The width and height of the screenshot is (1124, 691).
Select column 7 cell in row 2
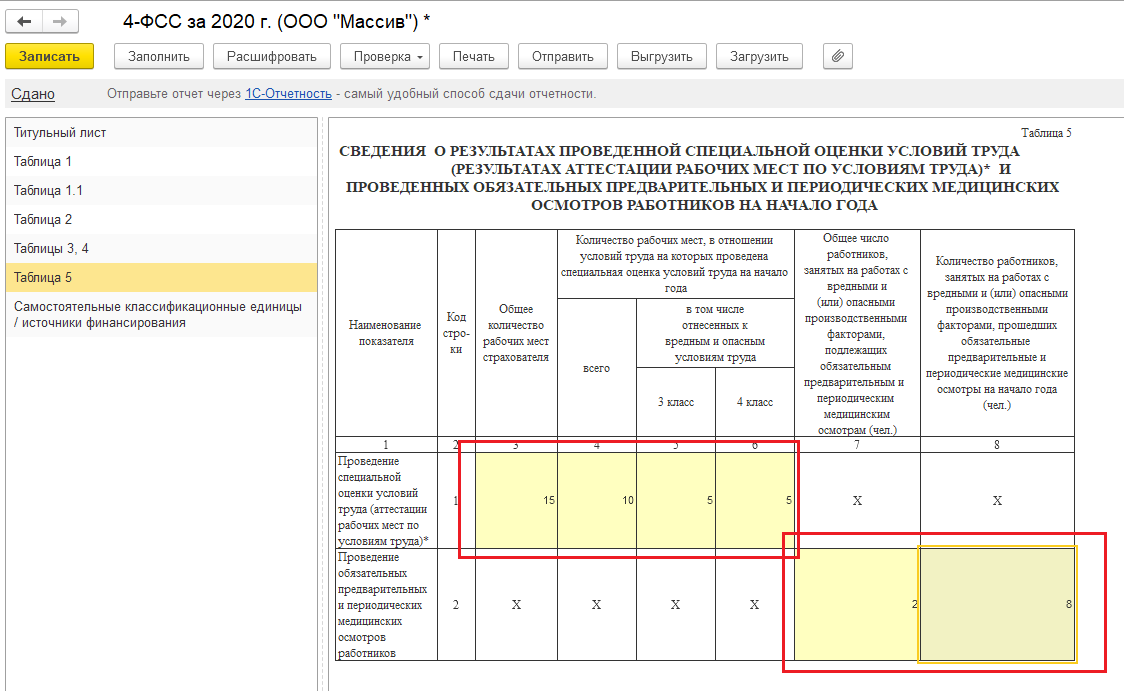pyautogui.click(x=857, y=604)
